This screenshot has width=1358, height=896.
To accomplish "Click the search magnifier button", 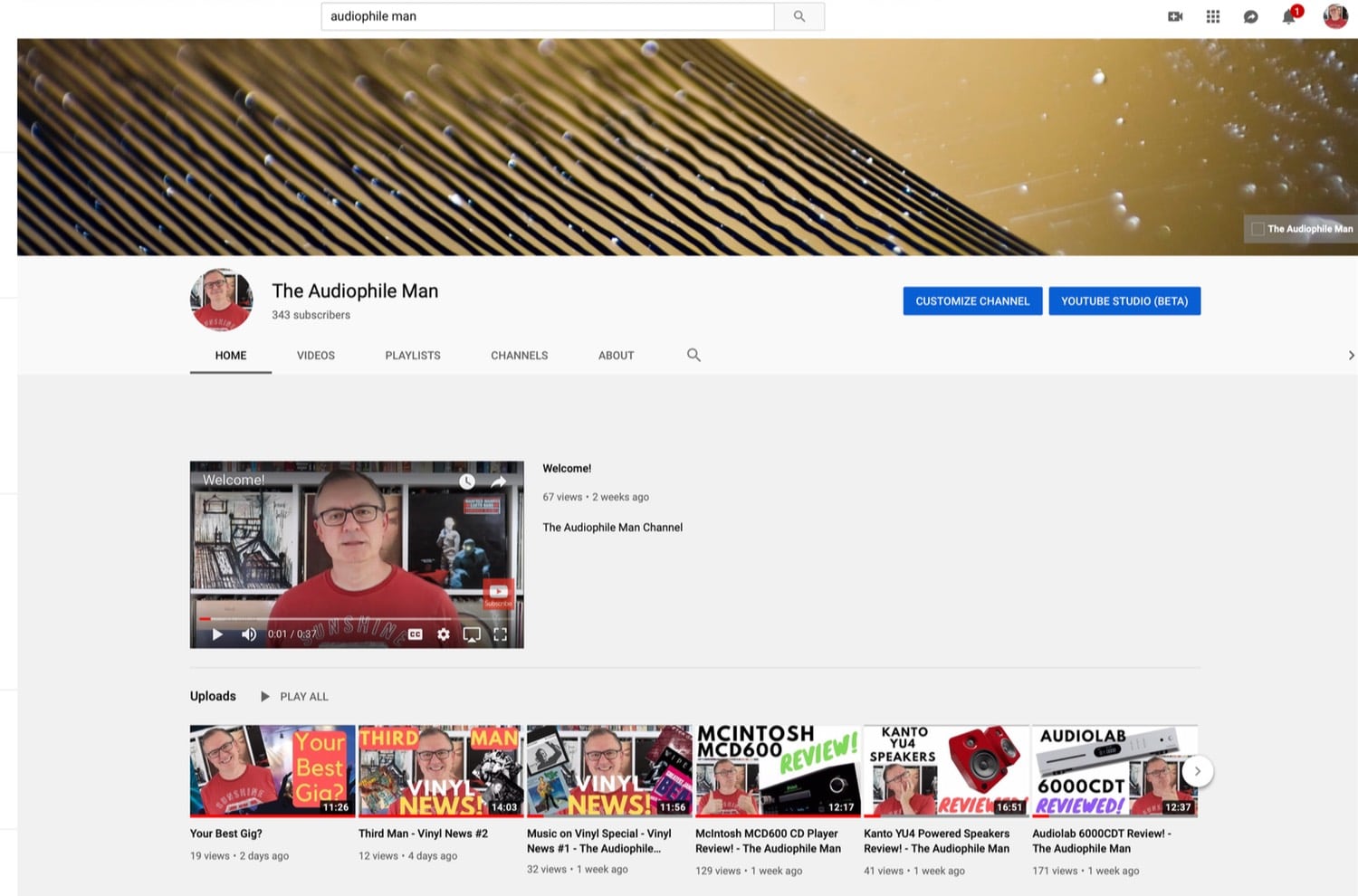I will click(799, 16).
